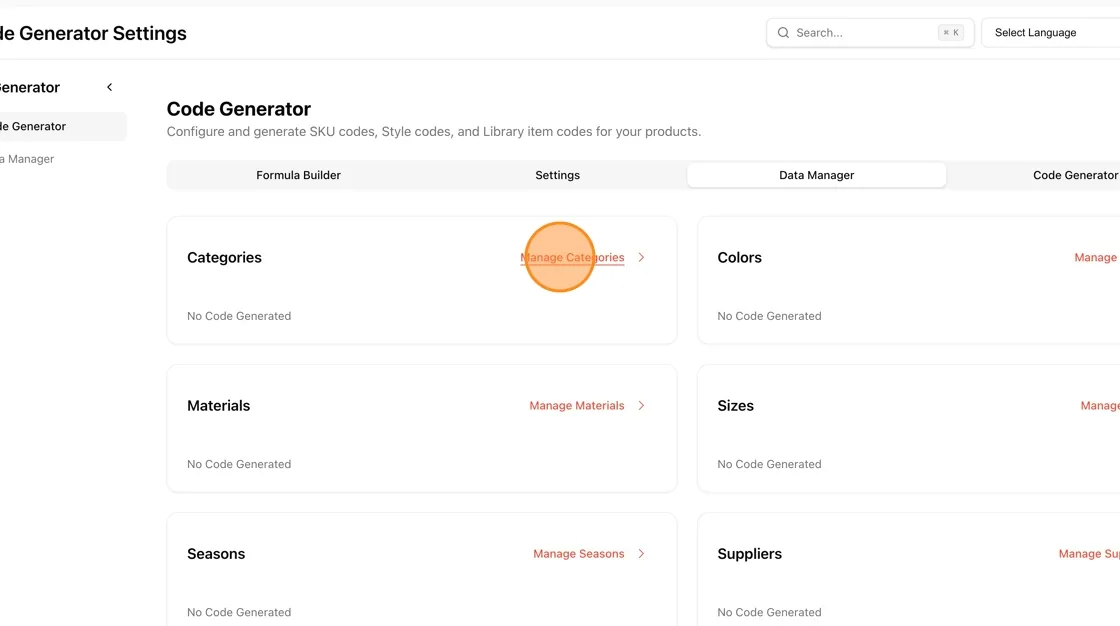Click the Generator Settings page title

[x=93, y=33]
